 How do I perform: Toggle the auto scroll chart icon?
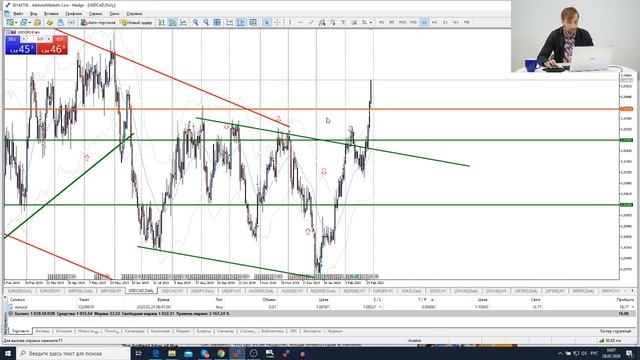click(230, 22)
